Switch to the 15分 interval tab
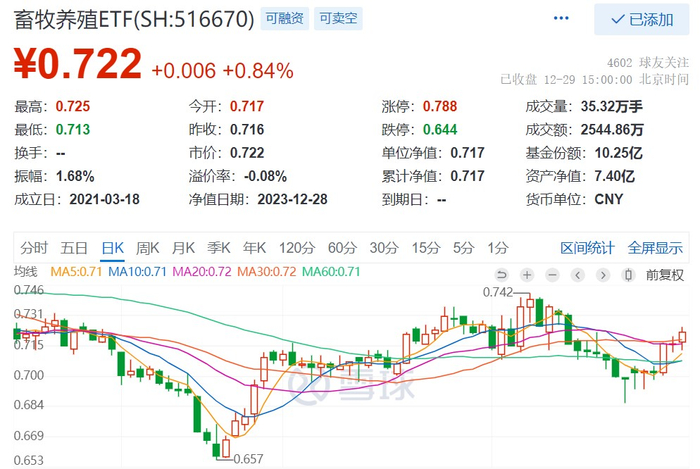Viewport: 700px width, 469px height. [426, 248]
